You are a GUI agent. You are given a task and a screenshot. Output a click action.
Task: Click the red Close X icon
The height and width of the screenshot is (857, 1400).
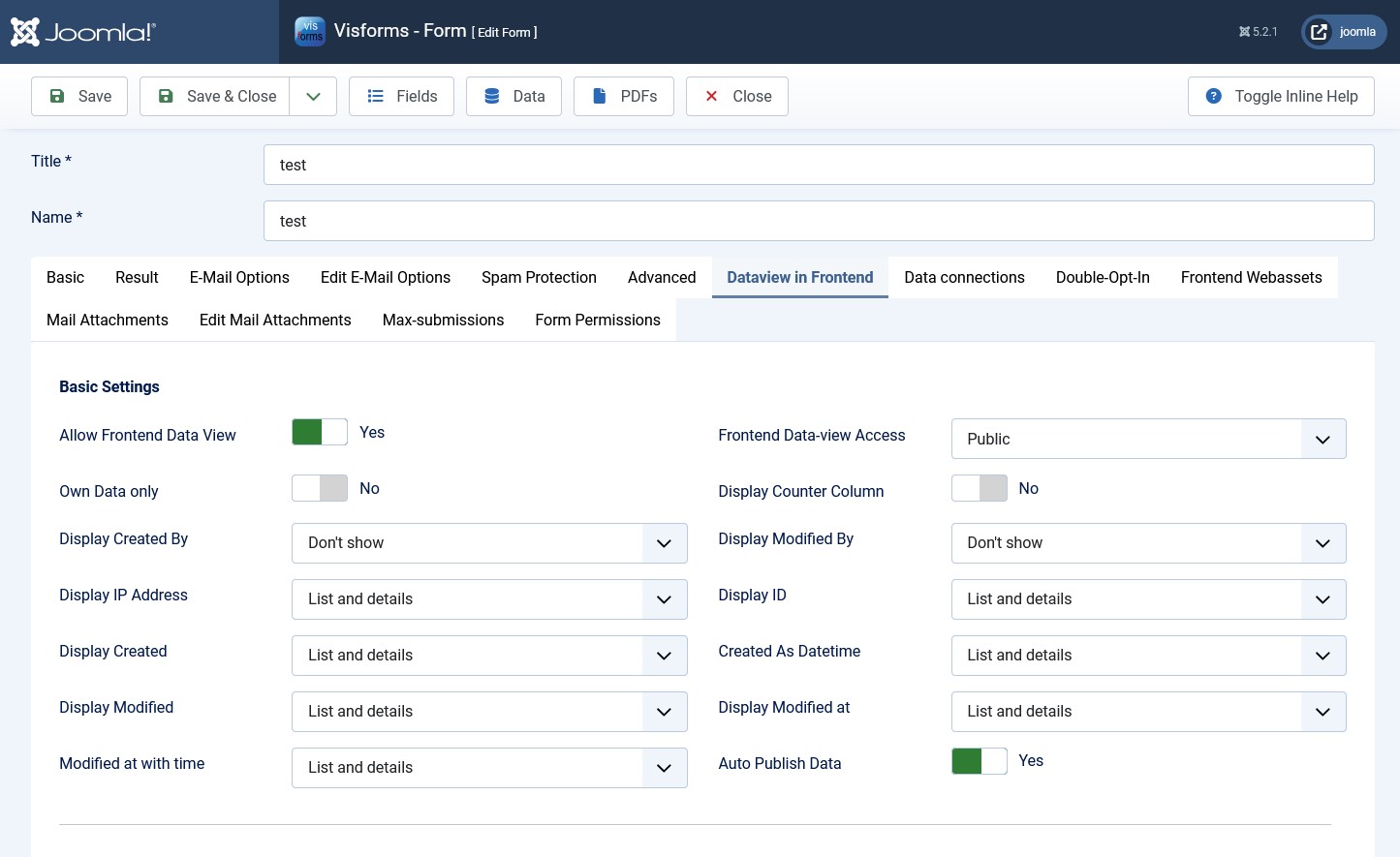tap(711, 96)
